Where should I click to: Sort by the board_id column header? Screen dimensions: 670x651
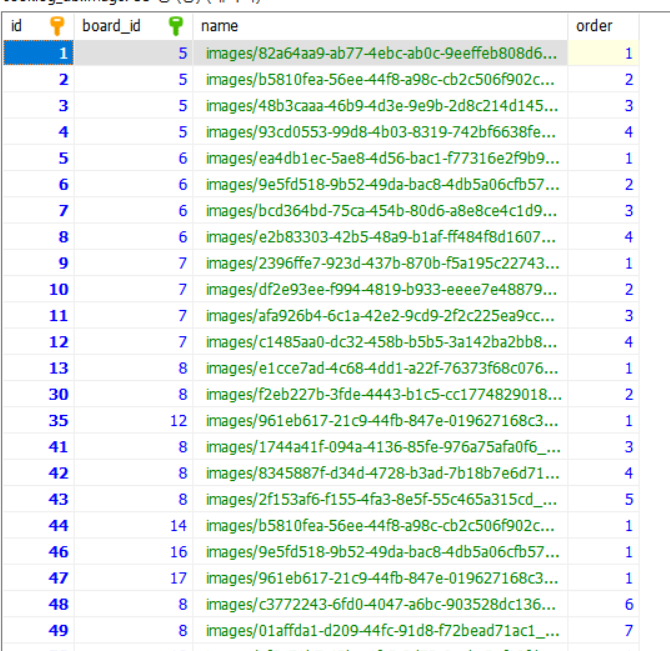(133, 26)
